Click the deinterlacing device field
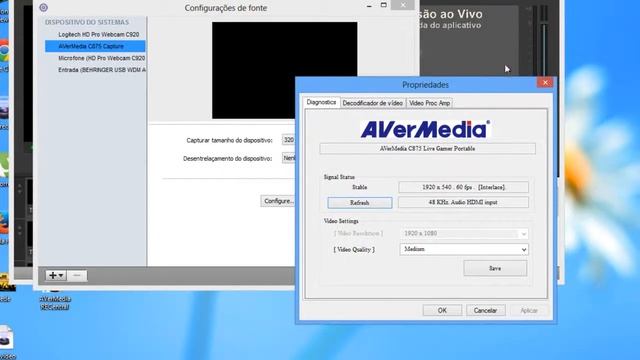Image resolution: width=640 pixels, height=360 pixels. pos(289,158)
